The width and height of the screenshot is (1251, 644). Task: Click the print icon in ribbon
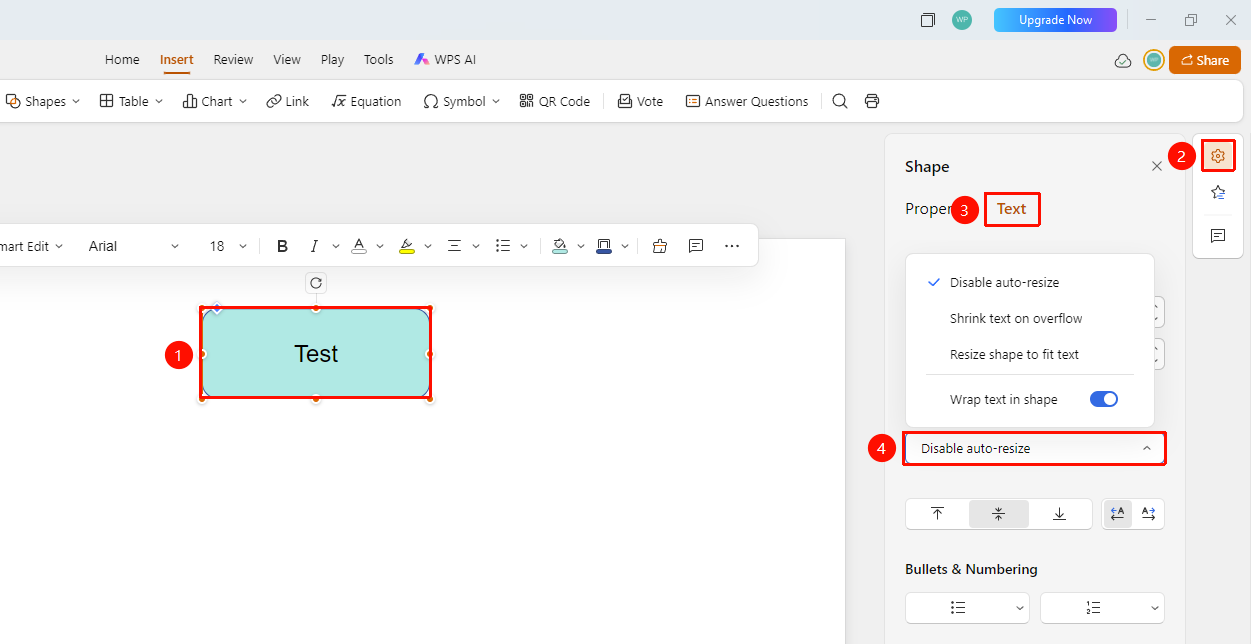872,101
